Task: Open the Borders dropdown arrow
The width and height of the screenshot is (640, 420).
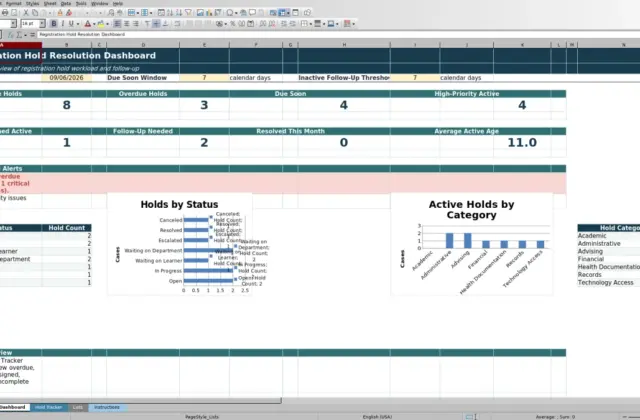Action: coord(311,24)
